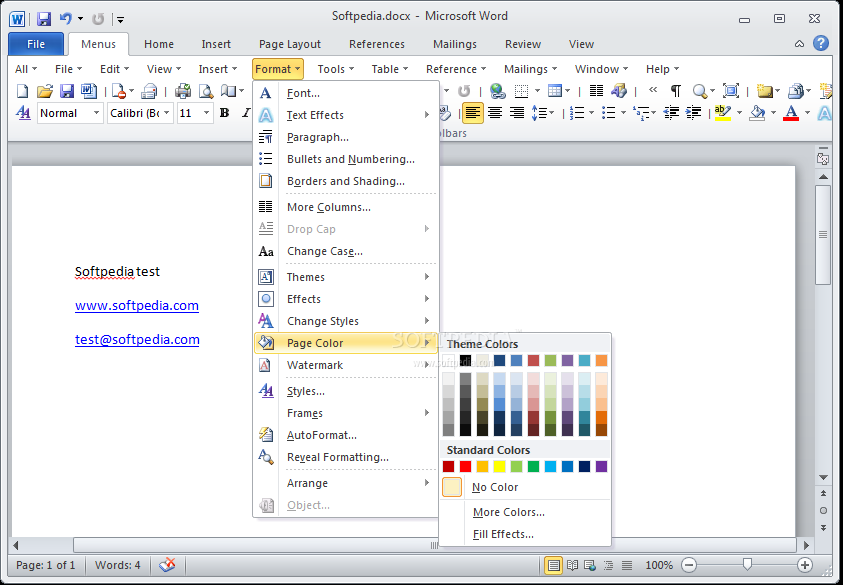This screenshot has width=843, height=585.
Task: Click the Print icon with green check
Action: pos(183,91)
